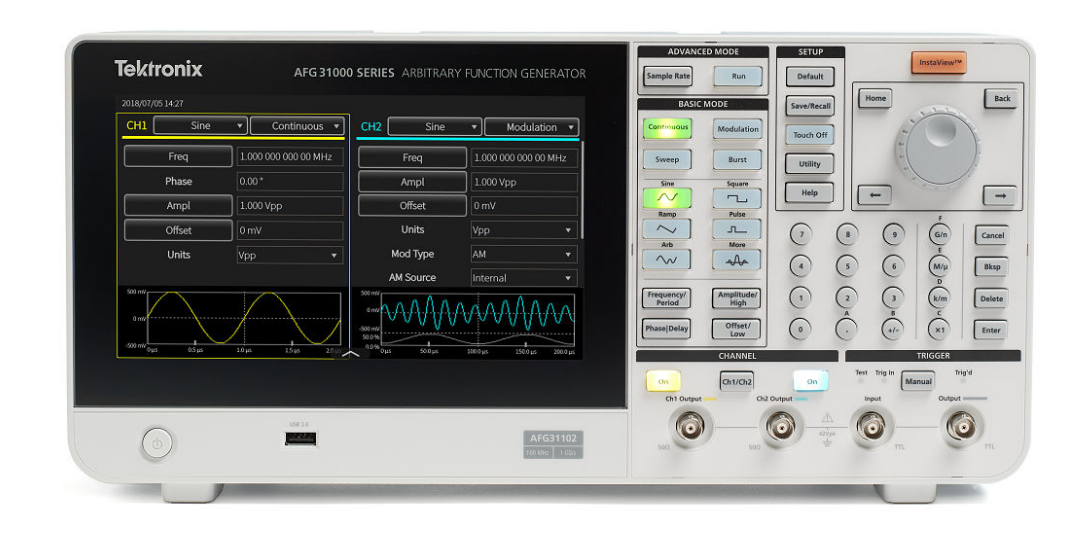The width and height of the screenshot is (1077, 540).
Task: Click the M/µ unit key
Action: [x=940, y=266]
